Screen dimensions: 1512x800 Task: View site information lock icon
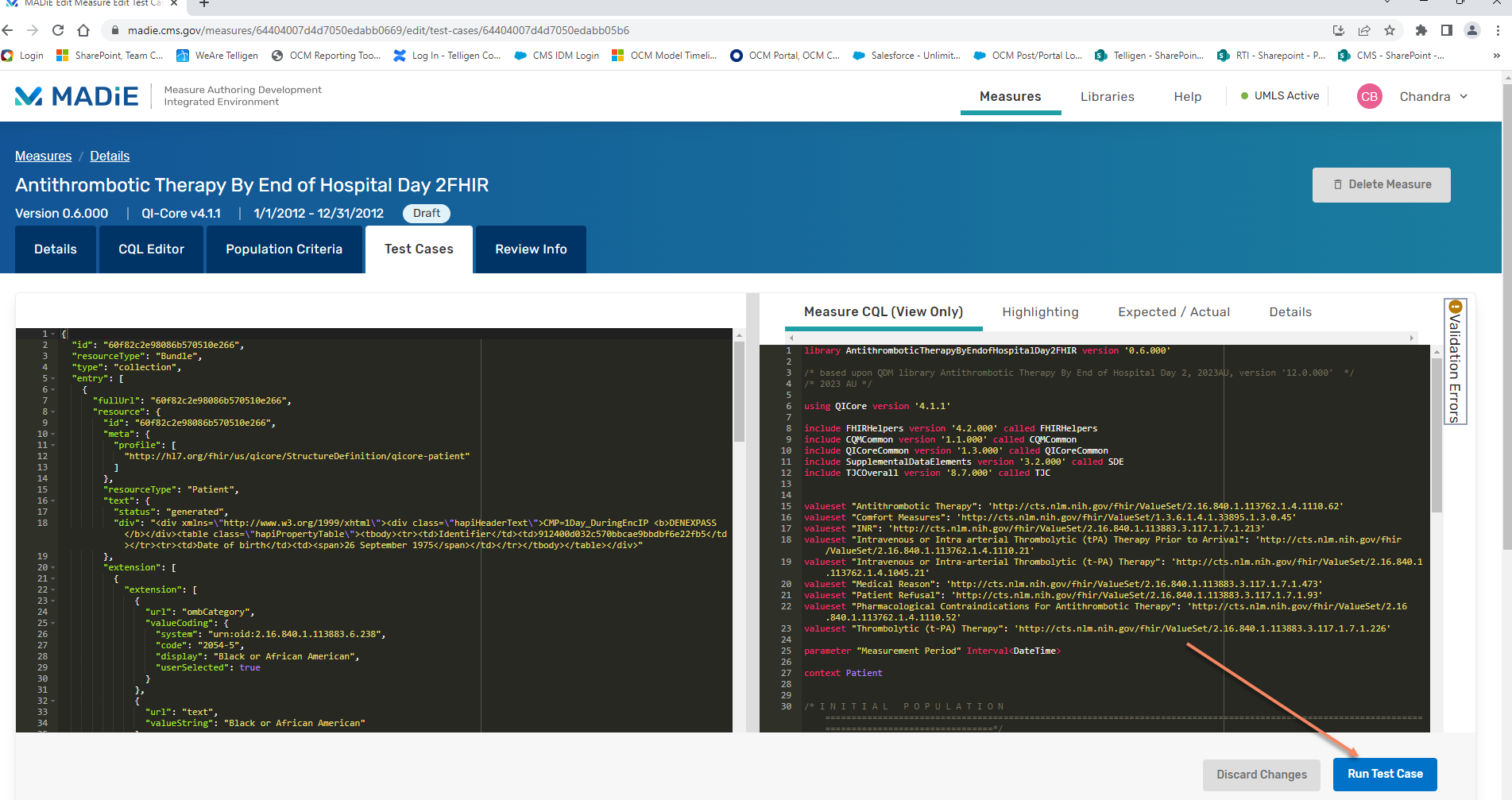coord(115,30)
